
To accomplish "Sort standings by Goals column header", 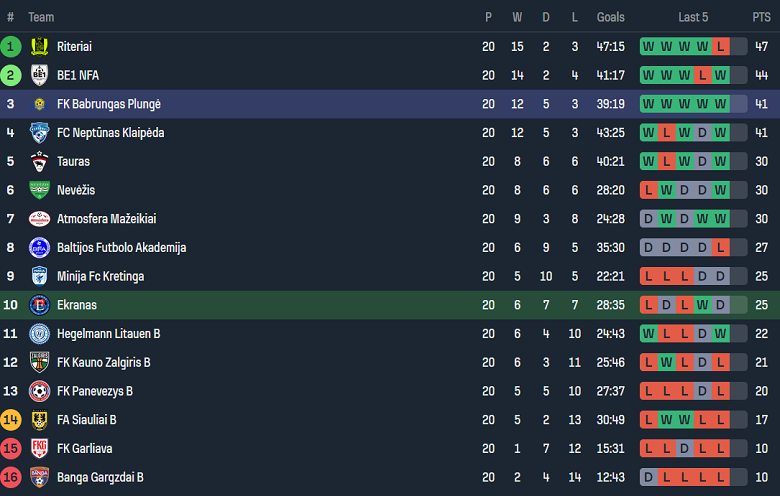I will click(610, 17).
